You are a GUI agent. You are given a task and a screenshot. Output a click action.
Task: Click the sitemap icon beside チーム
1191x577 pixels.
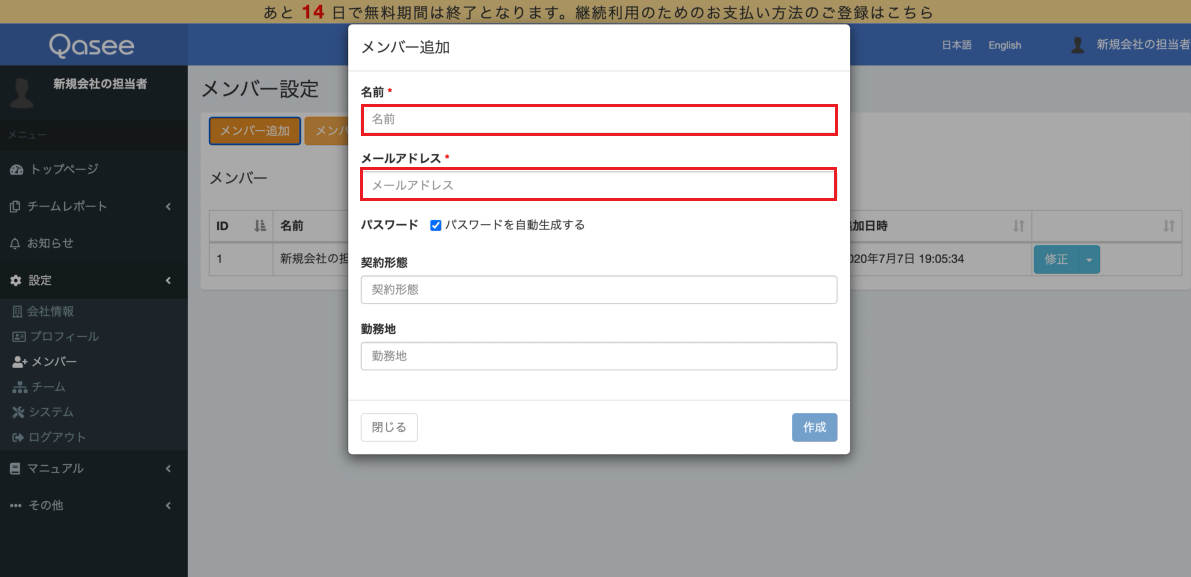[x=20, y=387]
